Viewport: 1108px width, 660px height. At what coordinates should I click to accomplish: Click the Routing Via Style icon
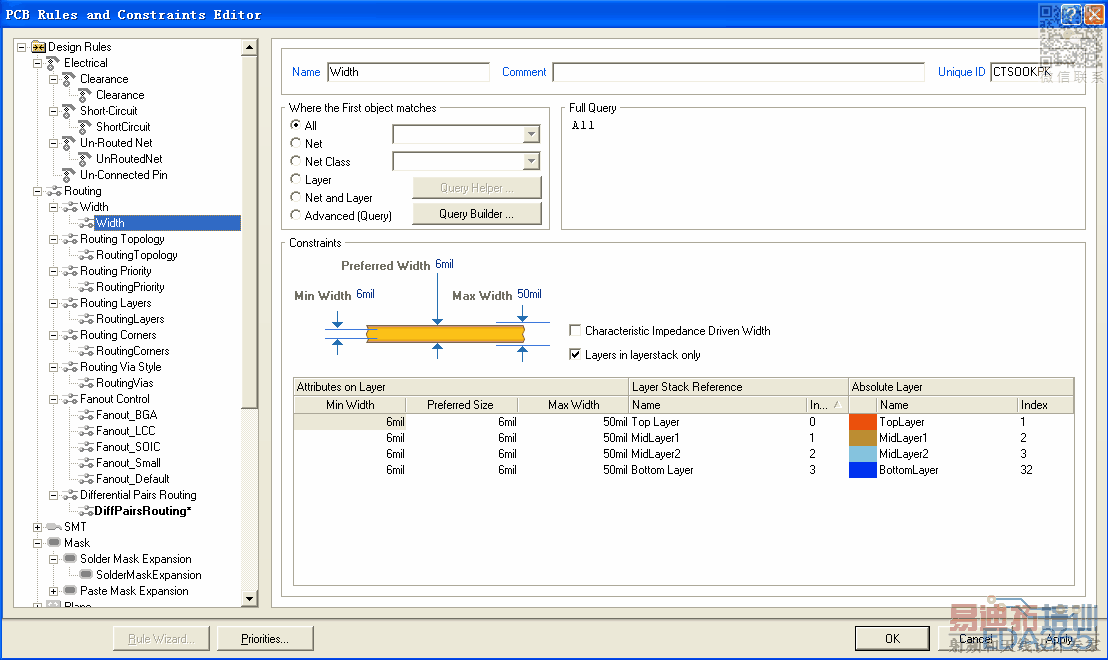click(x=69, y=367)
